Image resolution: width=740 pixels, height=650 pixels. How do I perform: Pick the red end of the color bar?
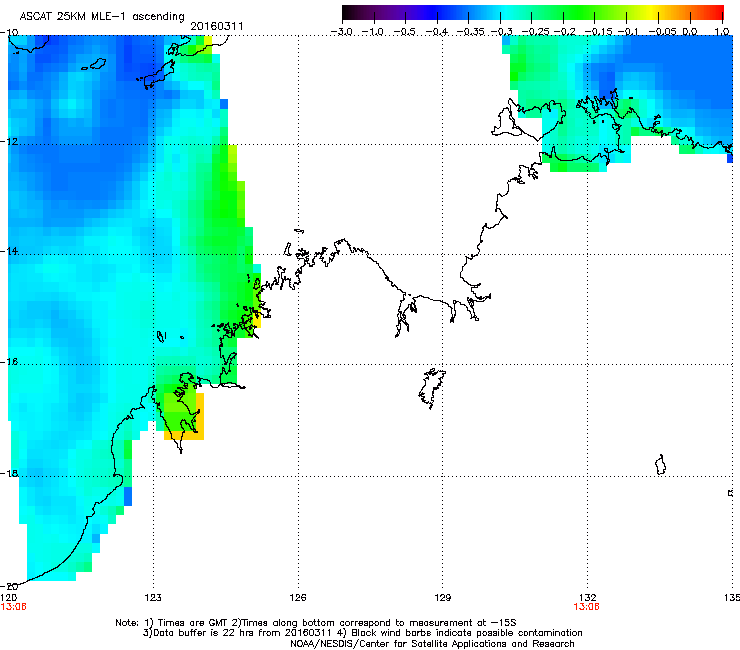(718, 12)
